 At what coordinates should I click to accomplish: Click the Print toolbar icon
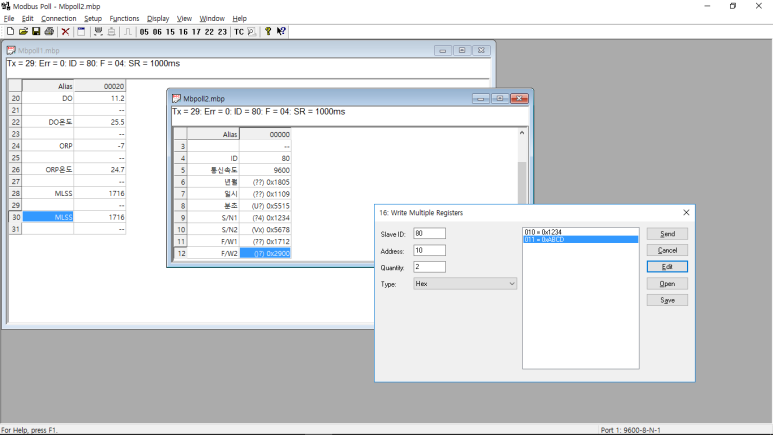(49, 32)
